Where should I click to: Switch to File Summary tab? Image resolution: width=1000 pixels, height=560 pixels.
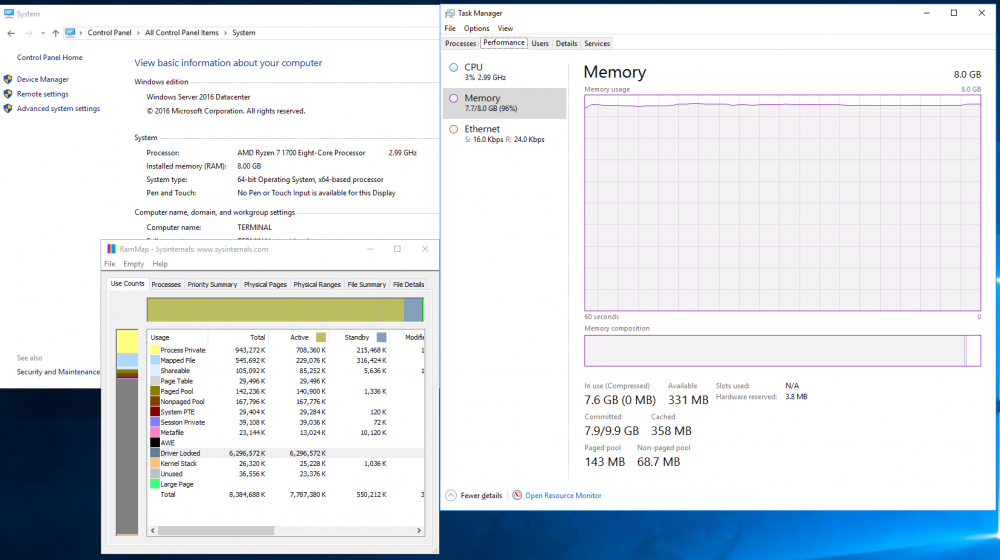click(367, 284)
